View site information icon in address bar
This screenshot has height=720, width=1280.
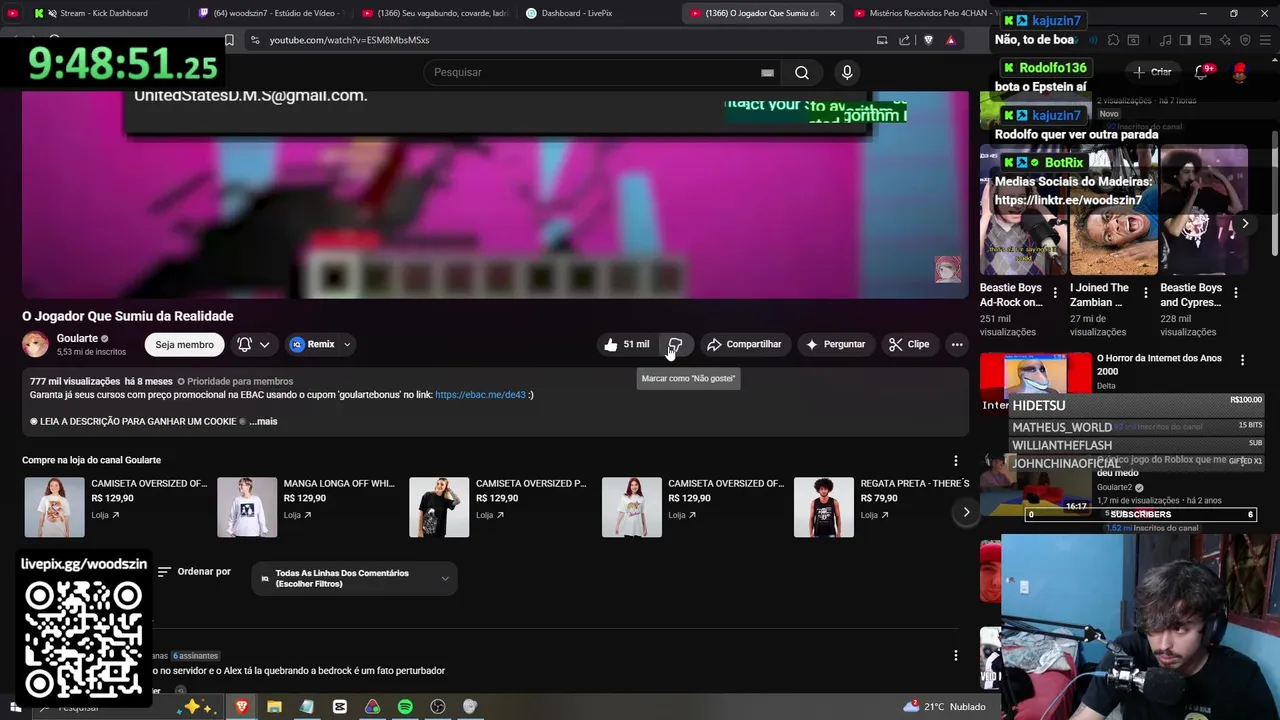pos(255,40)
